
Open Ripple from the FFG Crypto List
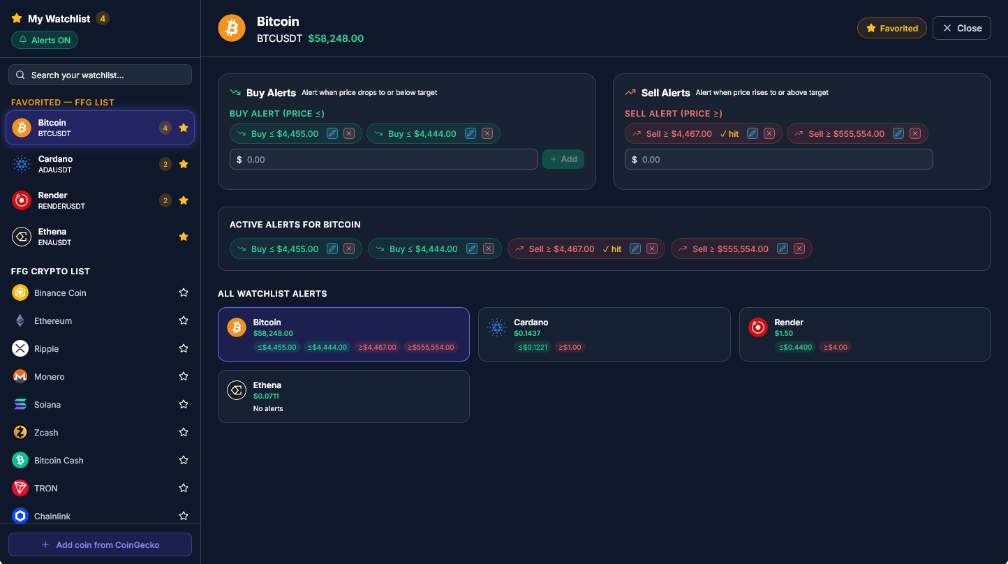tap(100, 349)
